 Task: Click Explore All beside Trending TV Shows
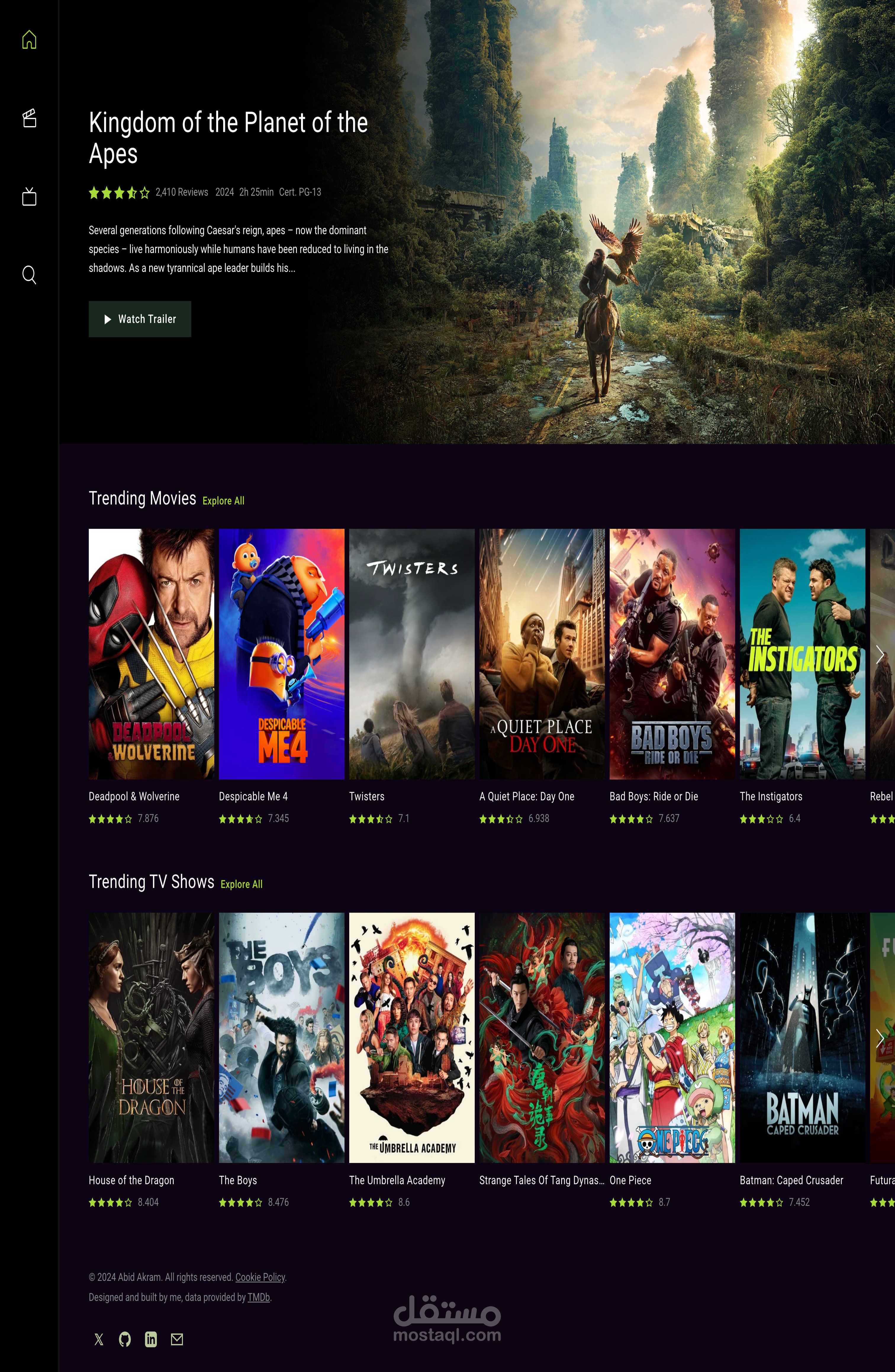pyautogui.click(x=241, y=884)
